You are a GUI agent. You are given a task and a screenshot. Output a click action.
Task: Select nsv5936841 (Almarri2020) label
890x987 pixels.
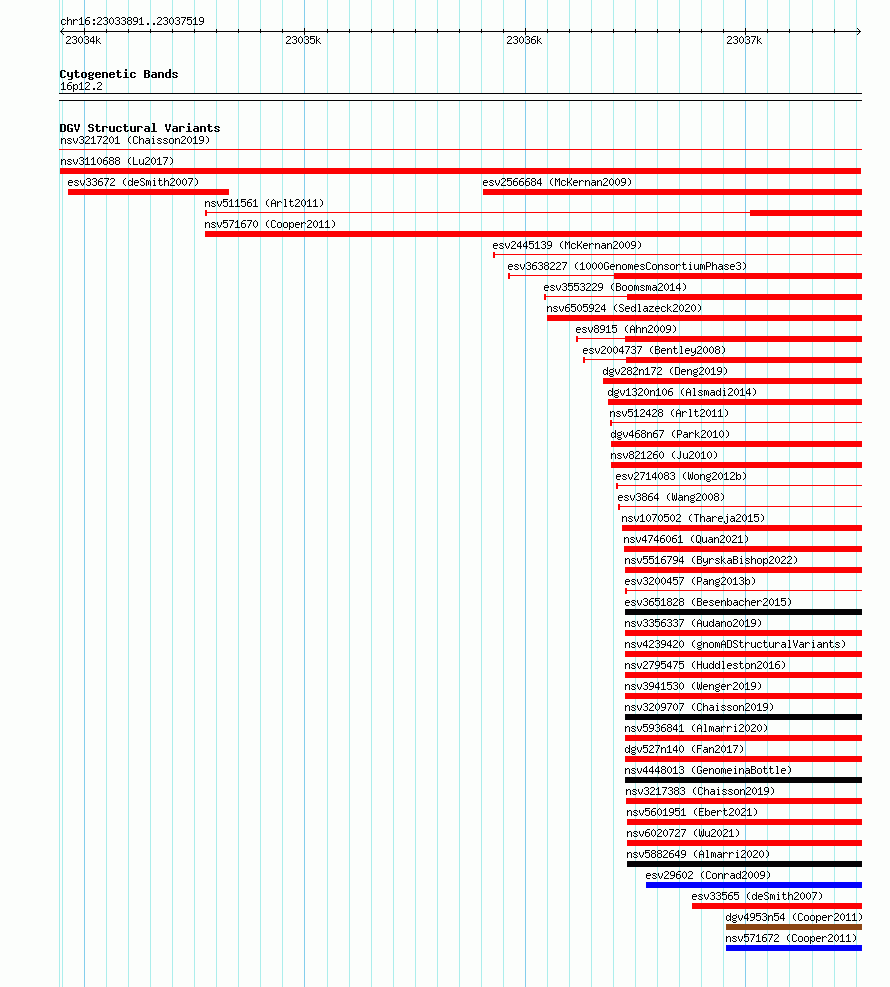click(x=696, y=728)
